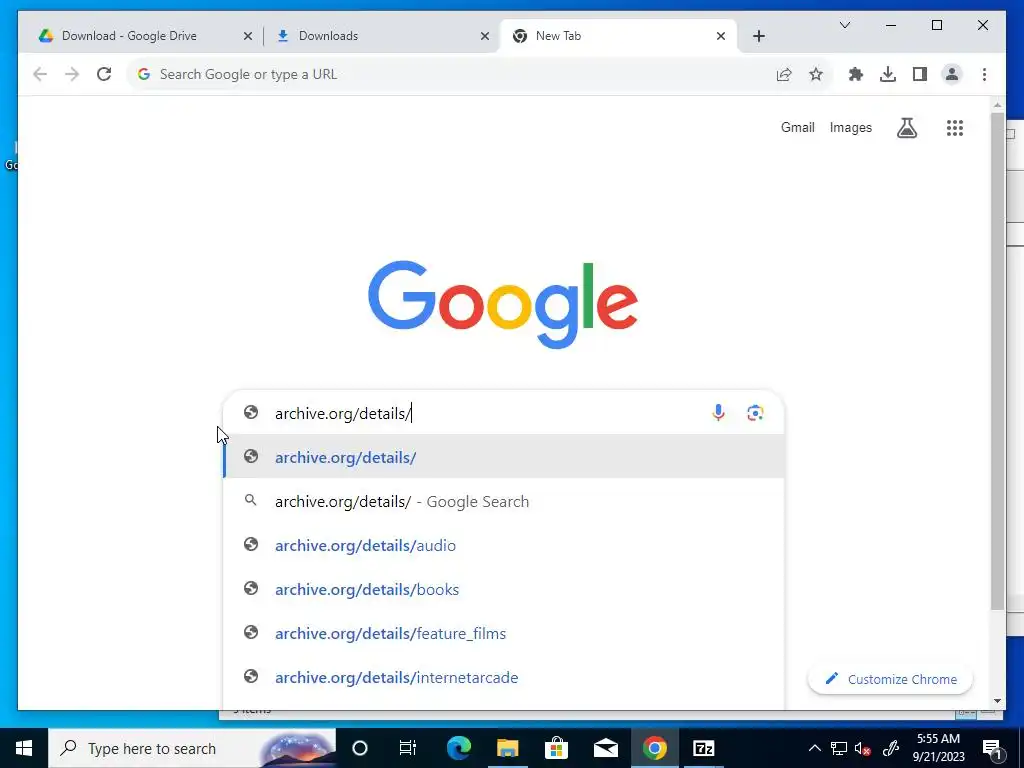Image resolution: width=1024 pixels, height=768 pixels.
Task: Open the taskbar clock showing 5:55 AM
Action: coord(938,748)
